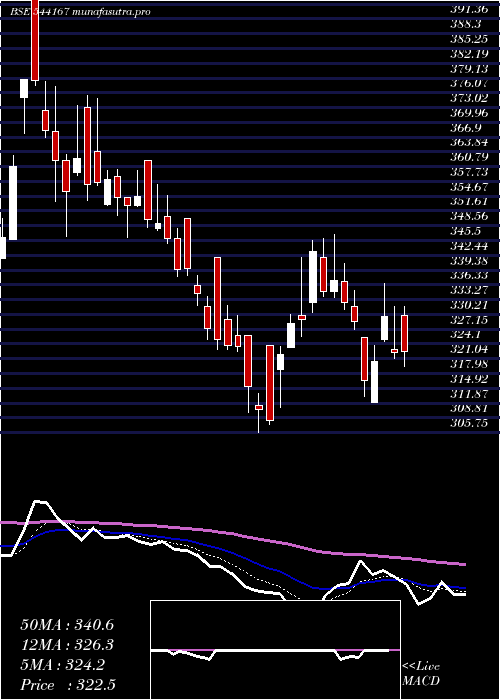
Task: Click the 317.98 price axis label
Action: click(469, 364)
